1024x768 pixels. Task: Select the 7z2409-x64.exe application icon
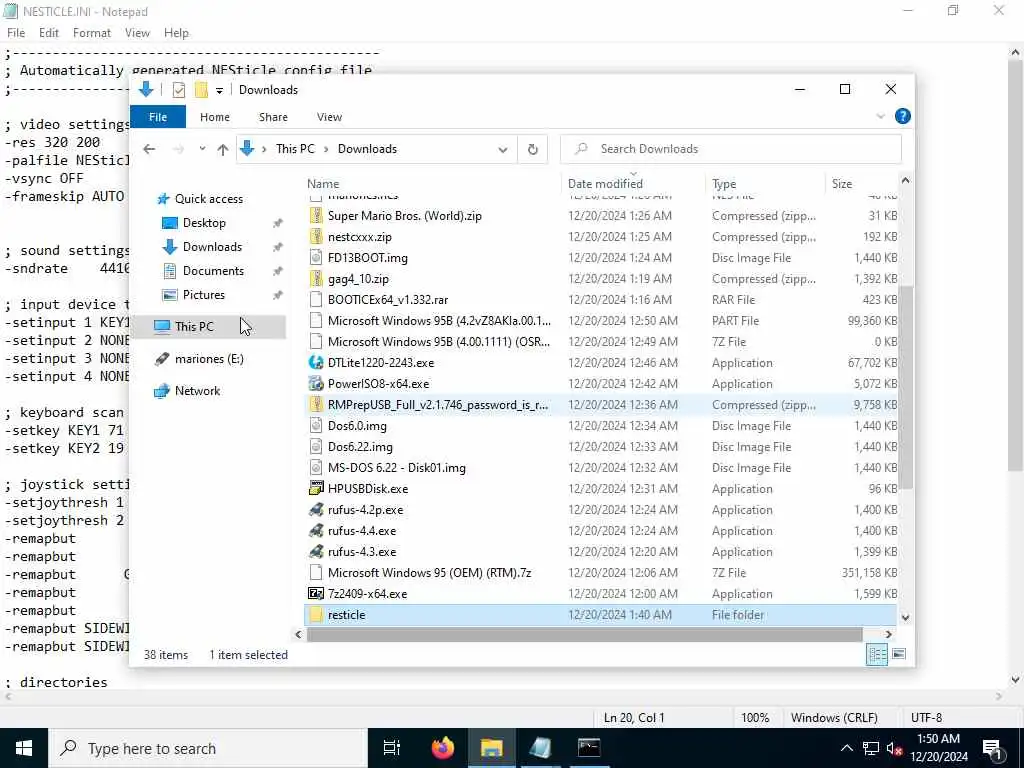click(x=316, y=594)
